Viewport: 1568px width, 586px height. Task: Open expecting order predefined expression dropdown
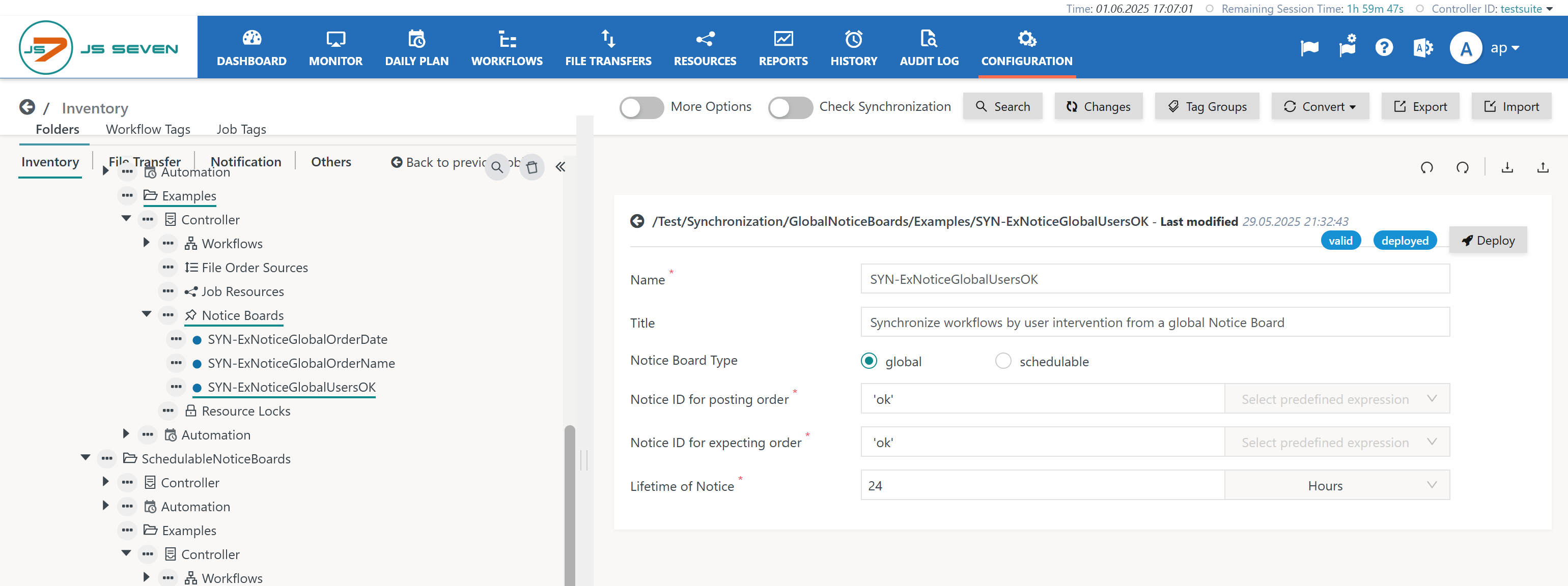(1337, 442)
